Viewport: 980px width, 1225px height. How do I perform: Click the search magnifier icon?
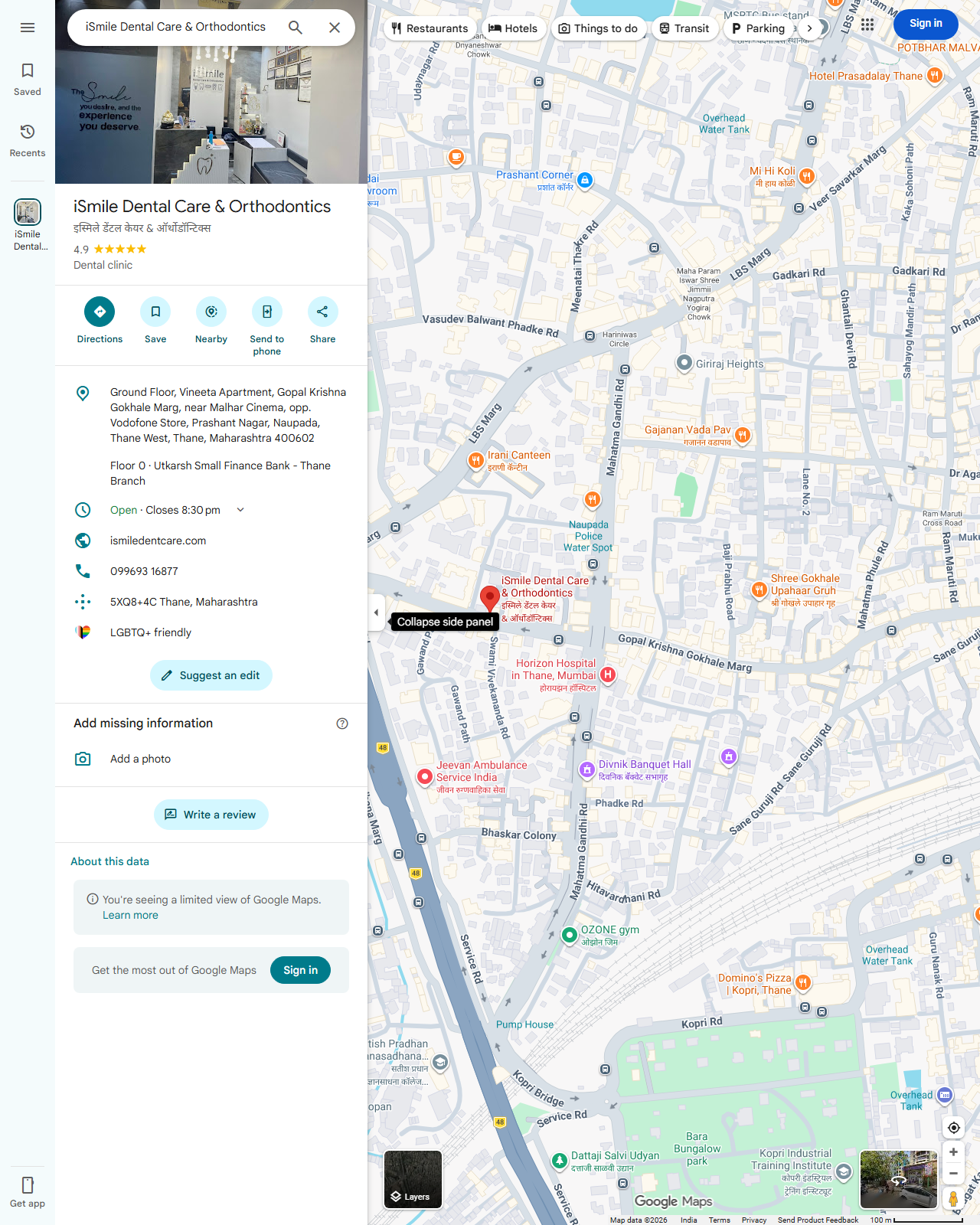coord(296,28)
